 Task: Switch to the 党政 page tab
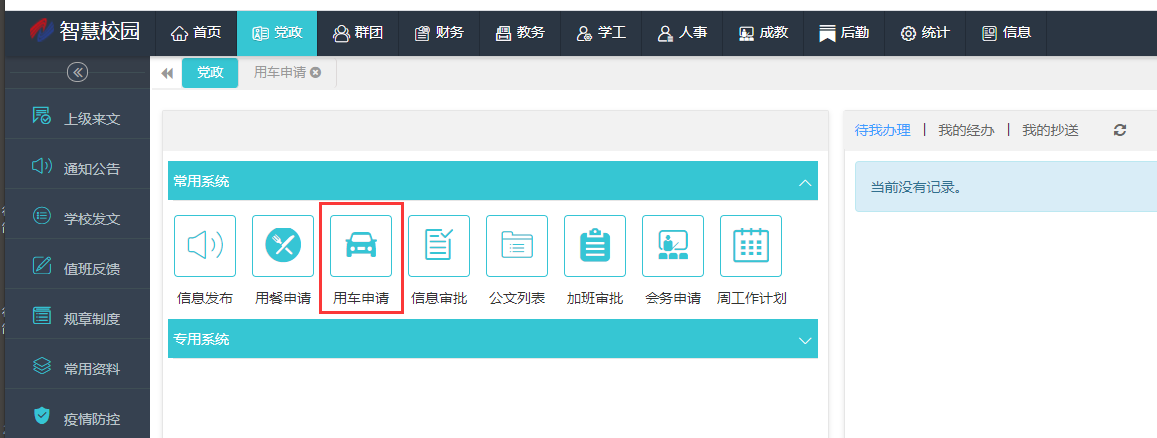[210, 73]
